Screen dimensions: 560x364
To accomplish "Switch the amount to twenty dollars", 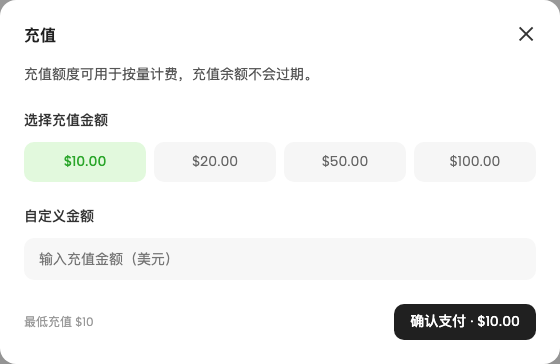I will click(x=215, y=161).
